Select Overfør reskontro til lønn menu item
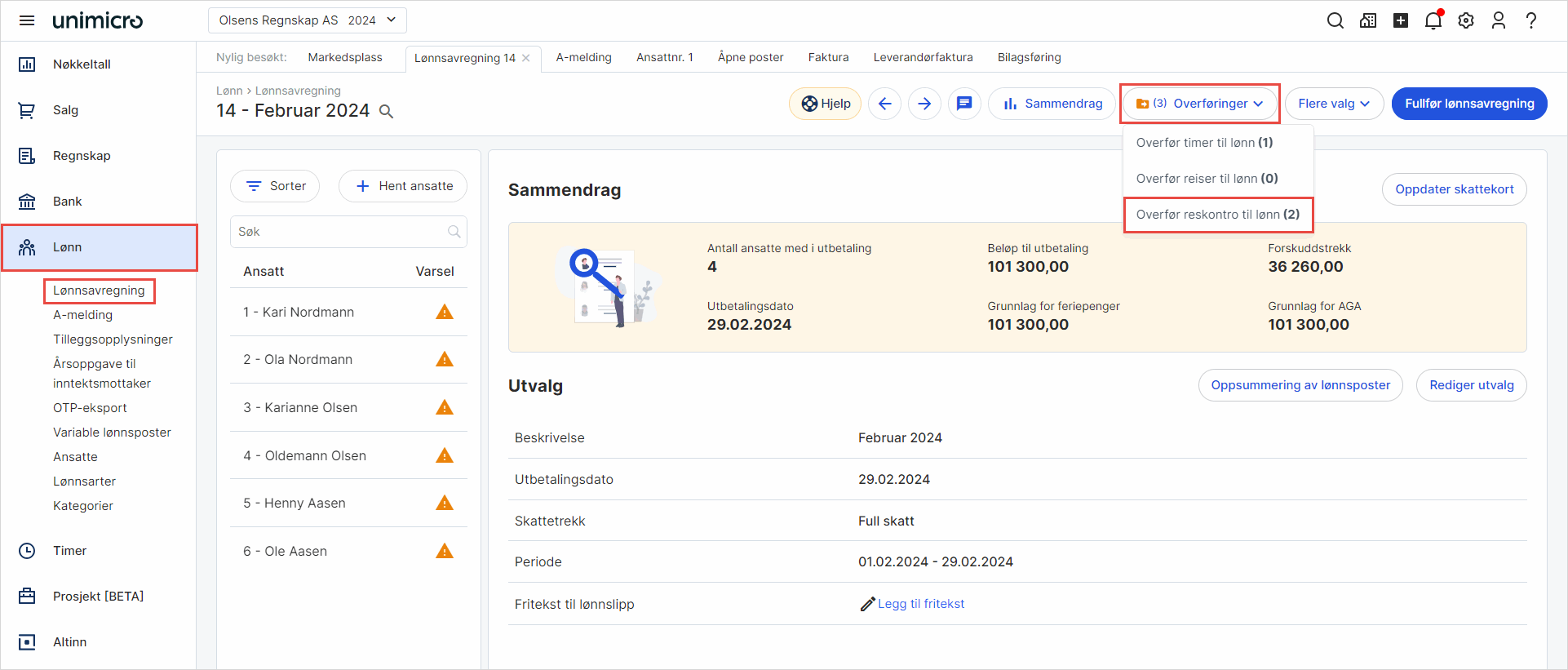 pos(1217,215)
